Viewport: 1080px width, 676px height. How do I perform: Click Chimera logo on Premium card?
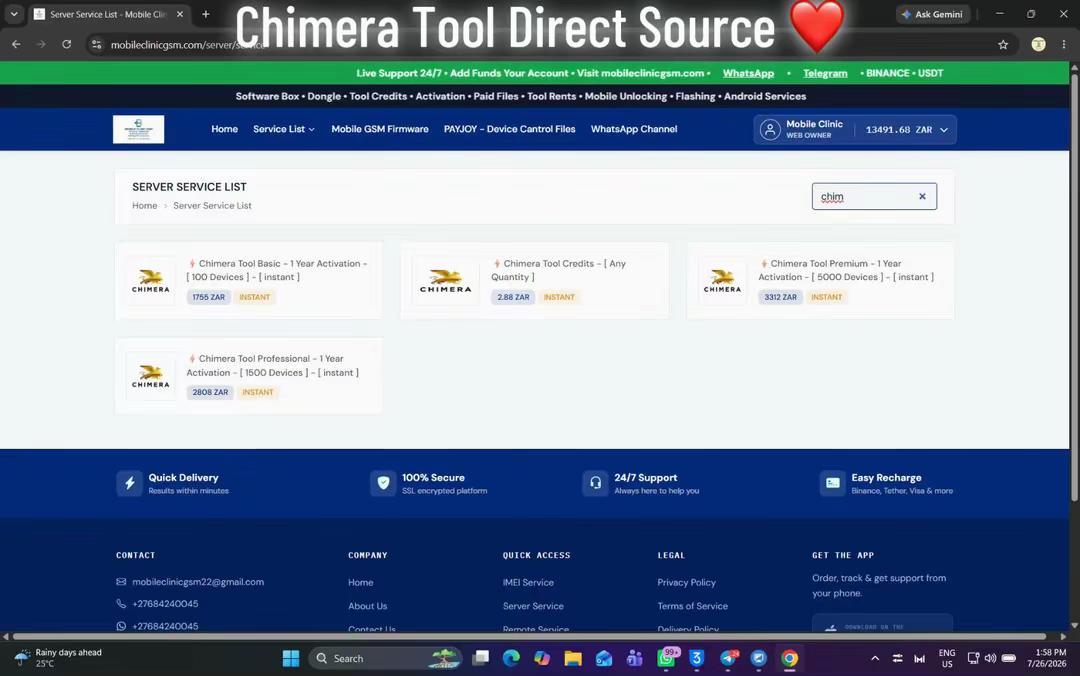(x=722, y=280)
